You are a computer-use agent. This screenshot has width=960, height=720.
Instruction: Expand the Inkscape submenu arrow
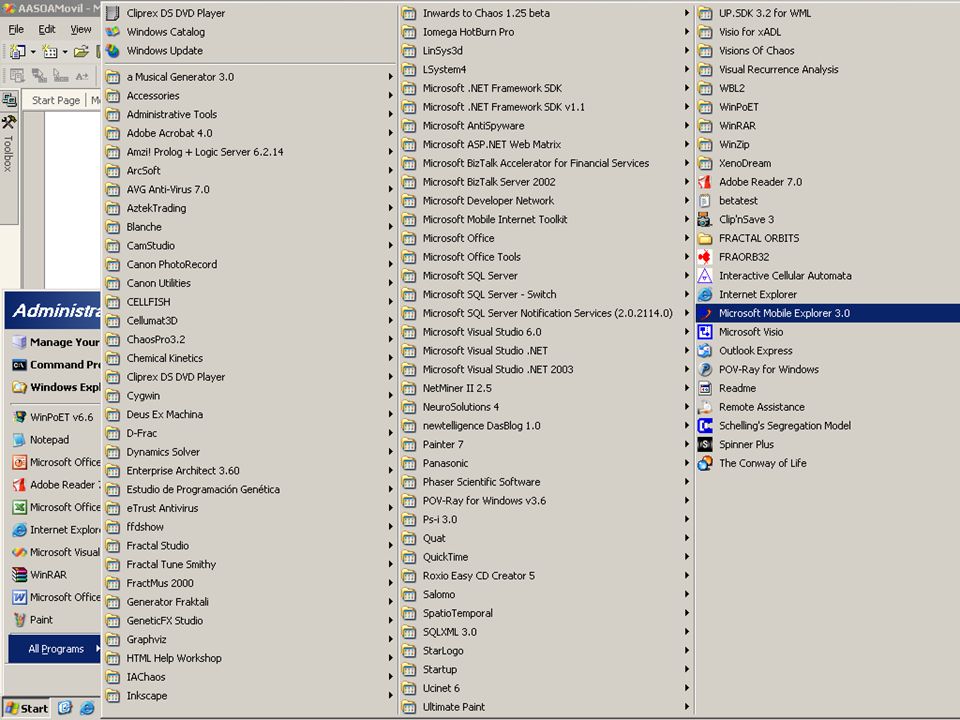point(391,696)
